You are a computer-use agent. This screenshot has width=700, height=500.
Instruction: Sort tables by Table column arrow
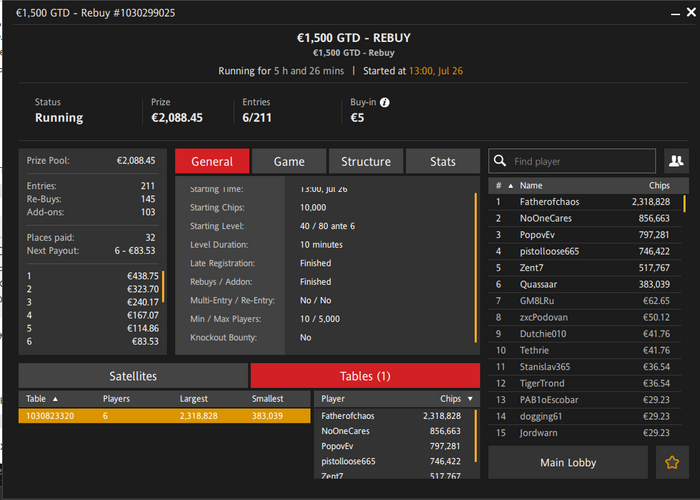(55, 399)
